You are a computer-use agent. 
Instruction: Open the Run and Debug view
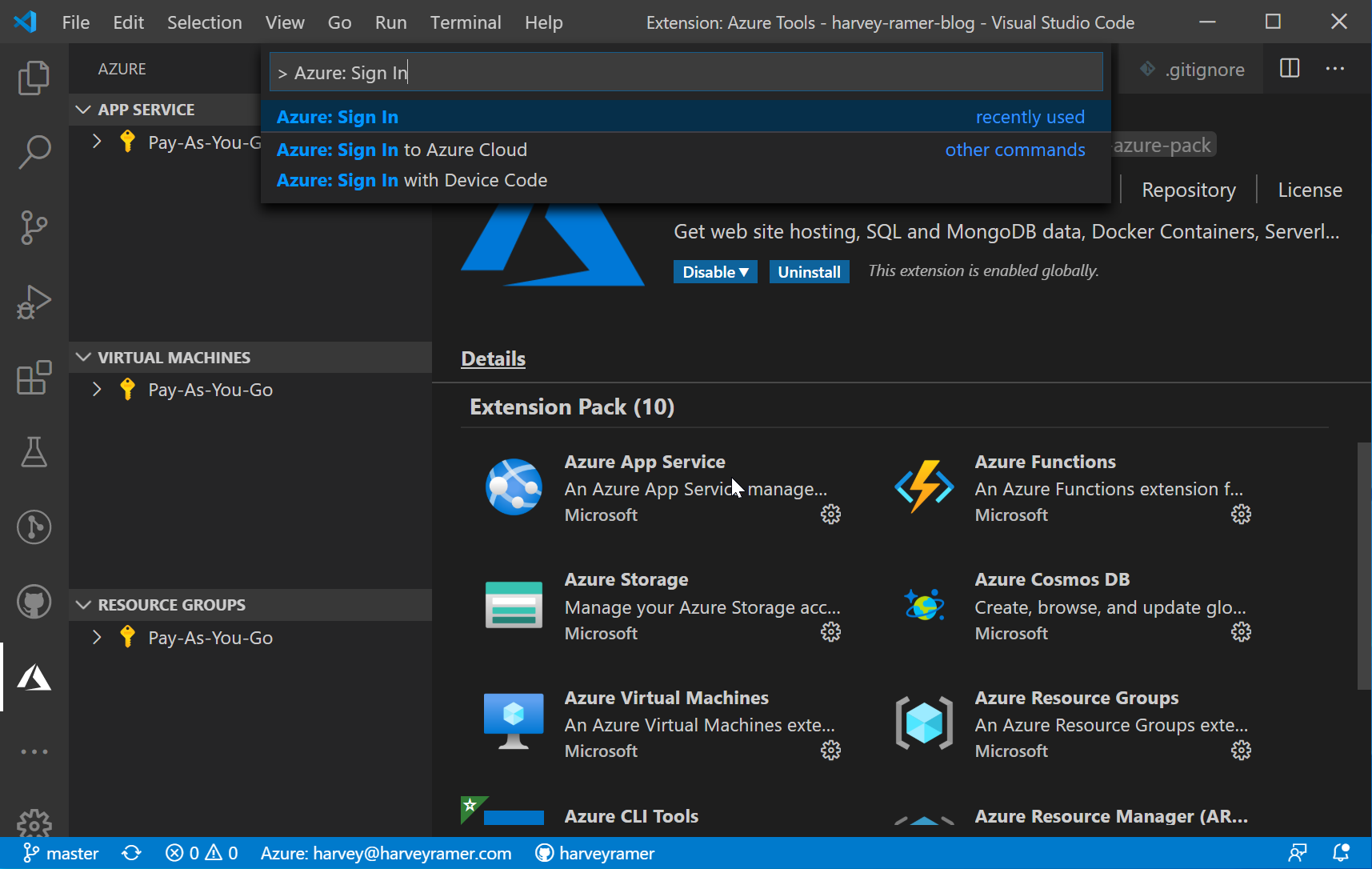(x=34, y=302)
